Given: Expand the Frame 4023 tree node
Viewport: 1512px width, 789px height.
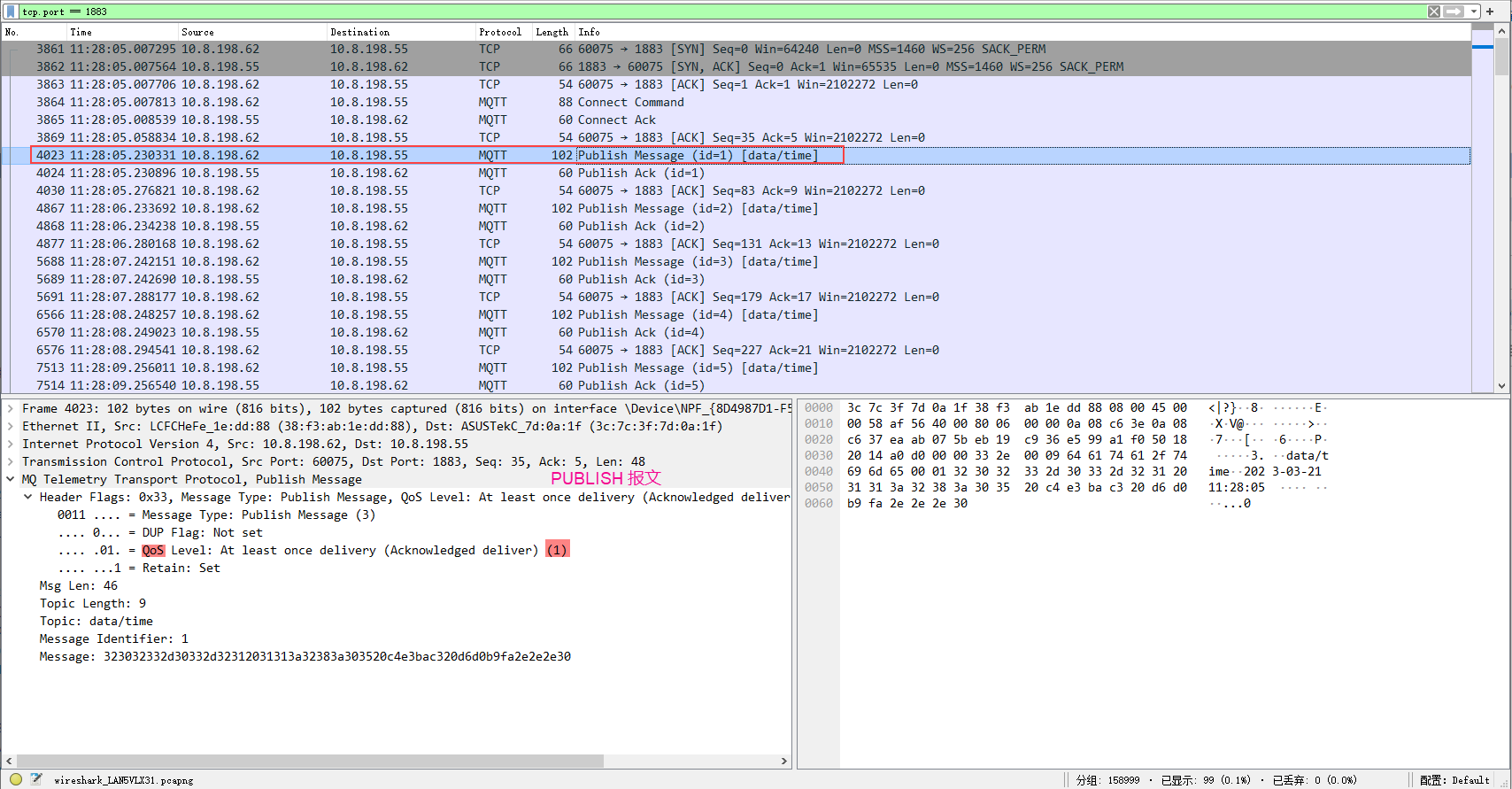Looking at the screenshot, I should [x=11, y=408].
